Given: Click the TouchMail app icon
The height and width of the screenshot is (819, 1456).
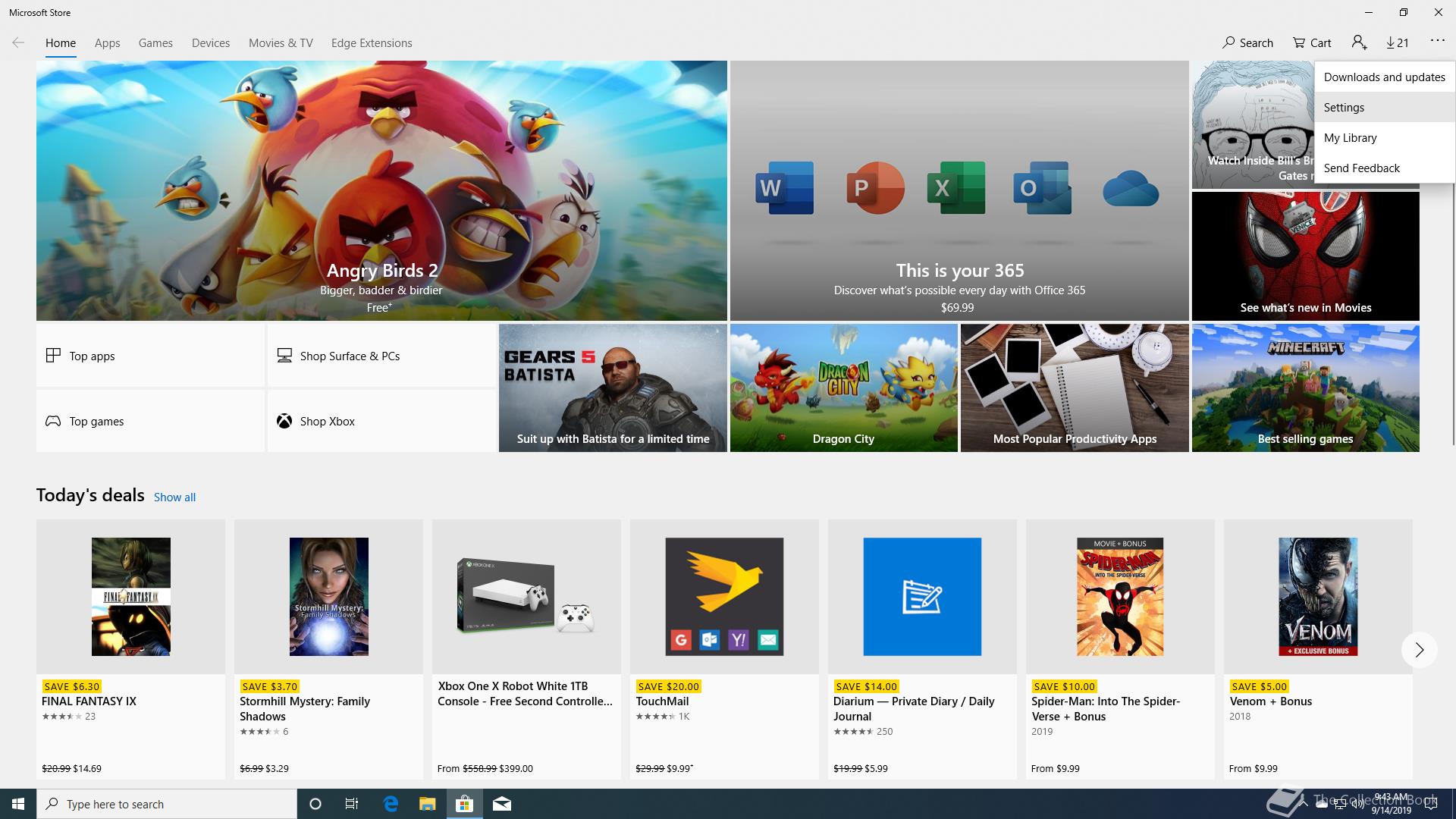Looking at the screenshot, I should tap(724, 597).
